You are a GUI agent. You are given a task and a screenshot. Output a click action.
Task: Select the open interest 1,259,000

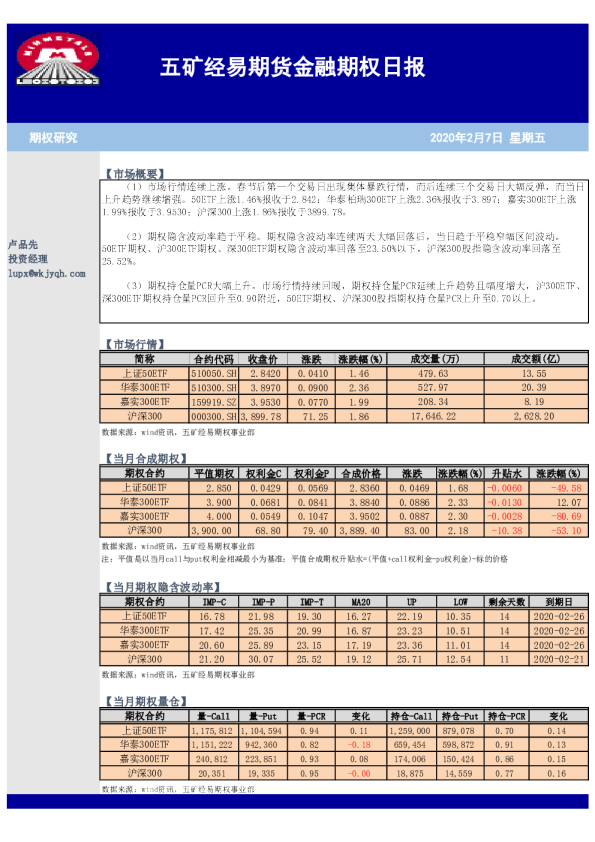pyautogui.click(x=409, y=731)
